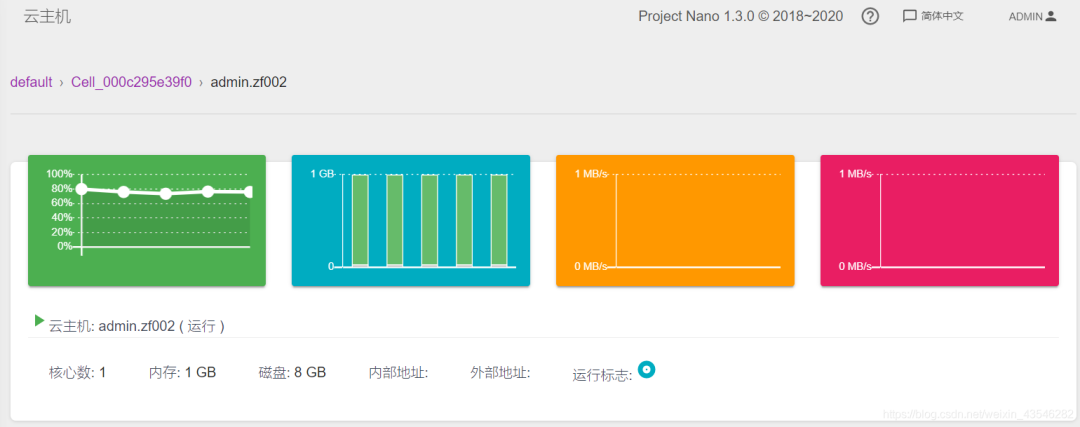The height and width of the screenshot is (427, 1080).
Task: Open the help question mark icon
Action: pos(870,17)
